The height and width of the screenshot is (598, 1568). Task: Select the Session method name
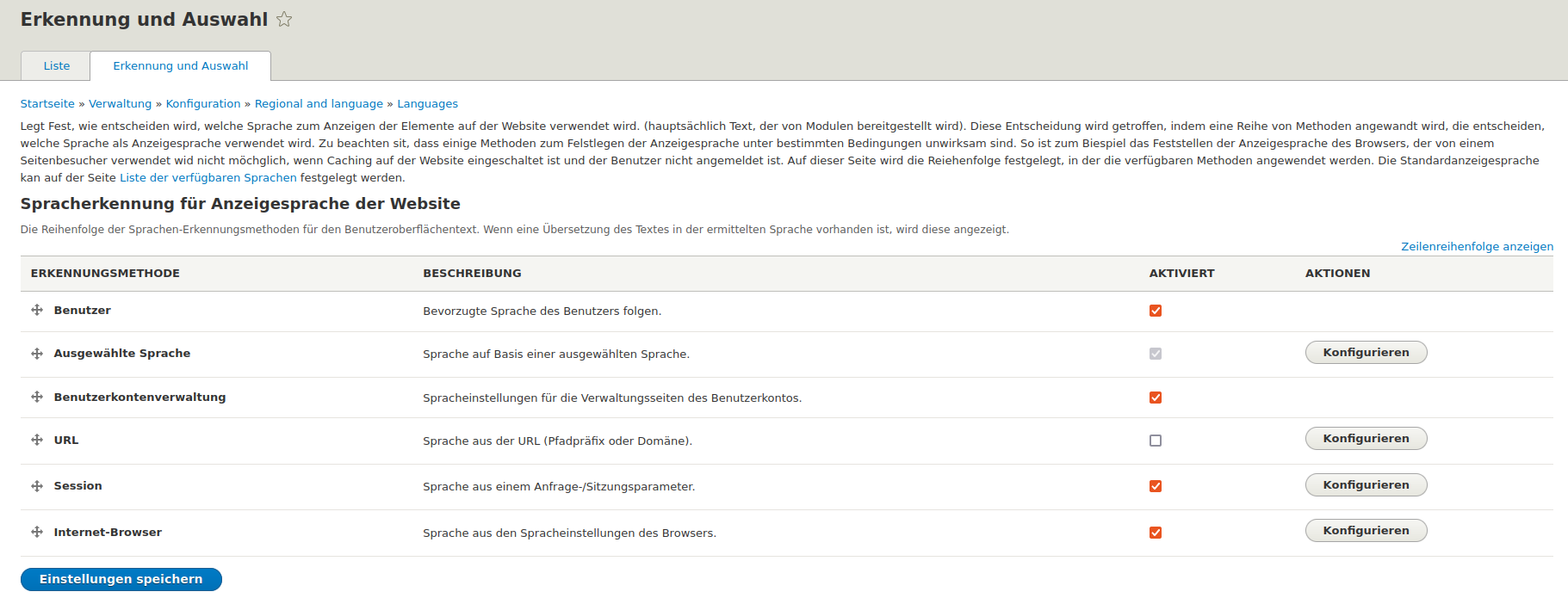click(x=77, y=485)
